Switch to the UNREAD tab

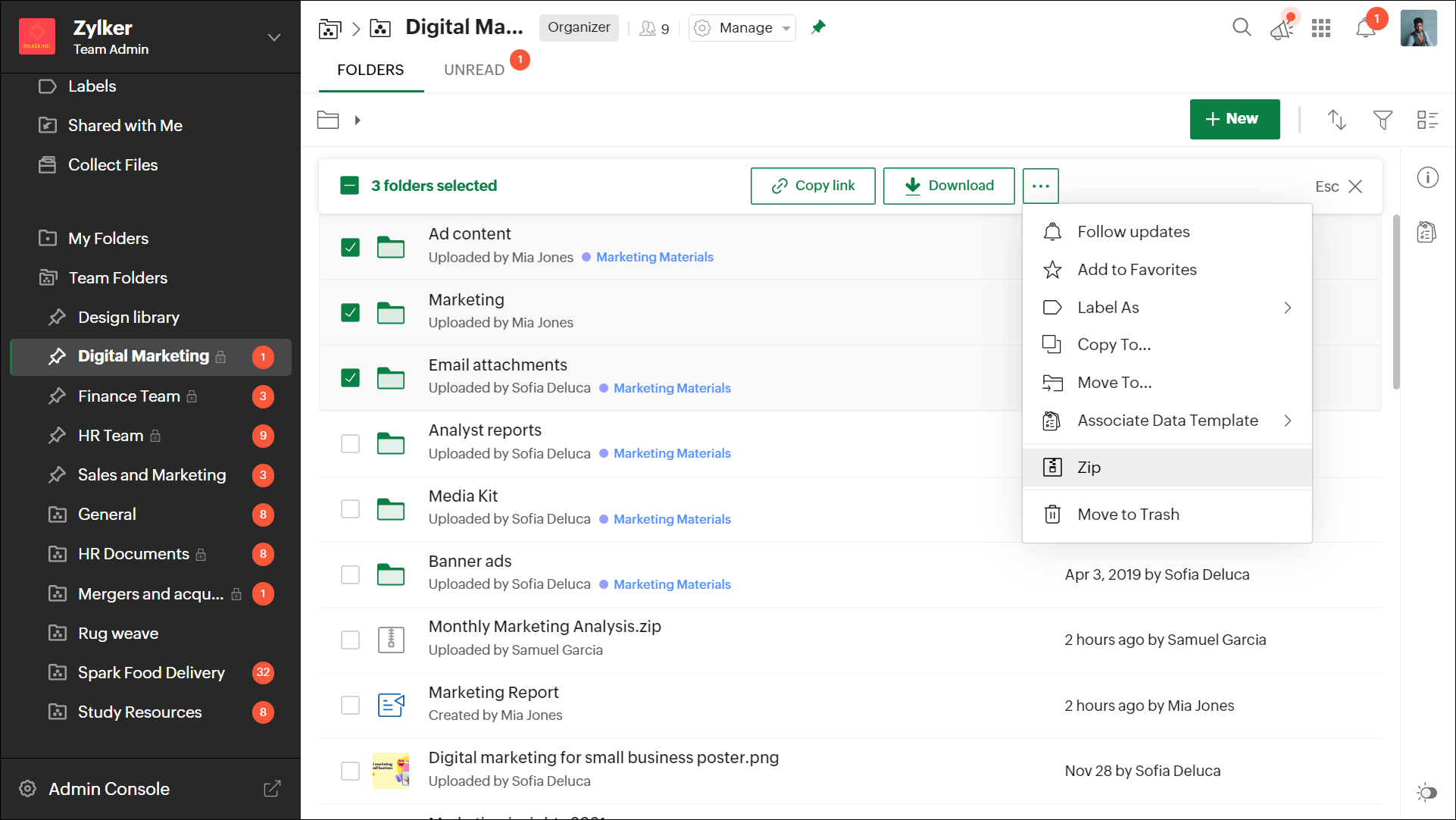(x=474, y=70)
